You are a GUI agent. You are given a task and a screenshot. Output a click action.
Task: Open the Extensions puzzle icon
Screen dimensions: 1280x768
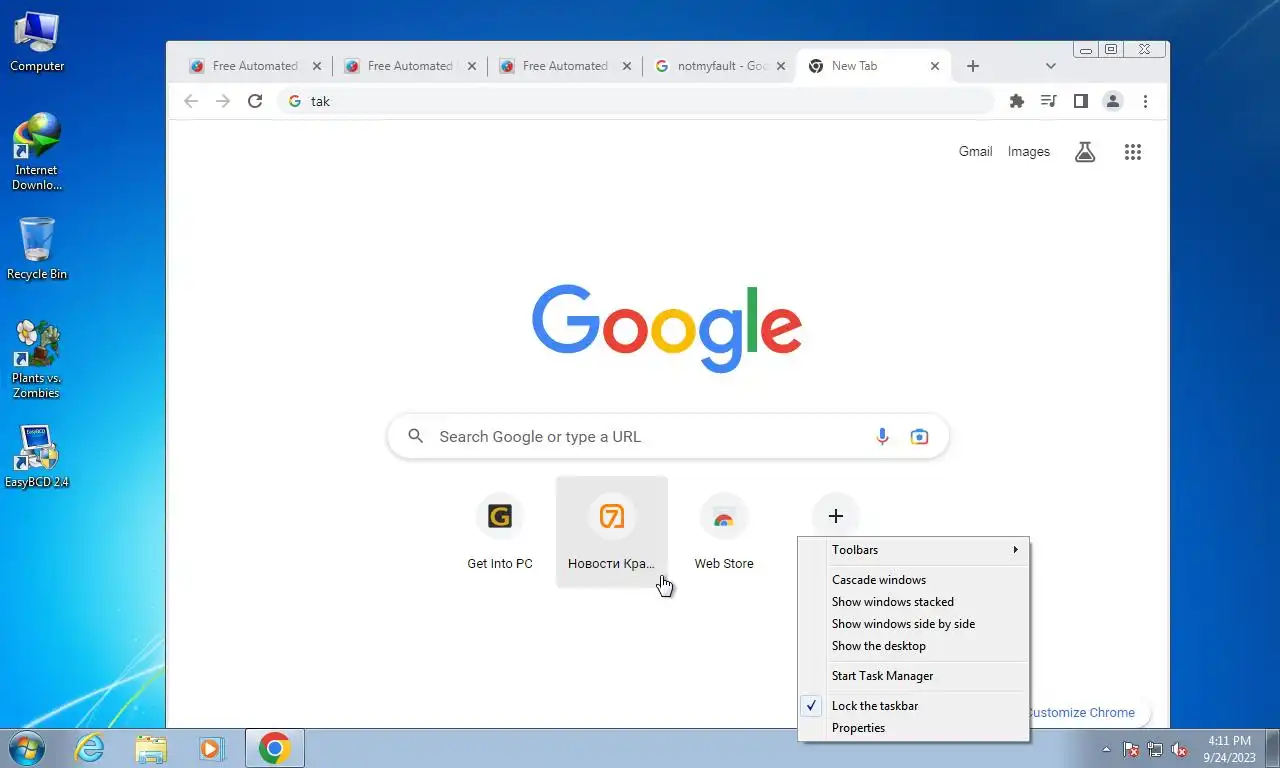coord(1017,101)
